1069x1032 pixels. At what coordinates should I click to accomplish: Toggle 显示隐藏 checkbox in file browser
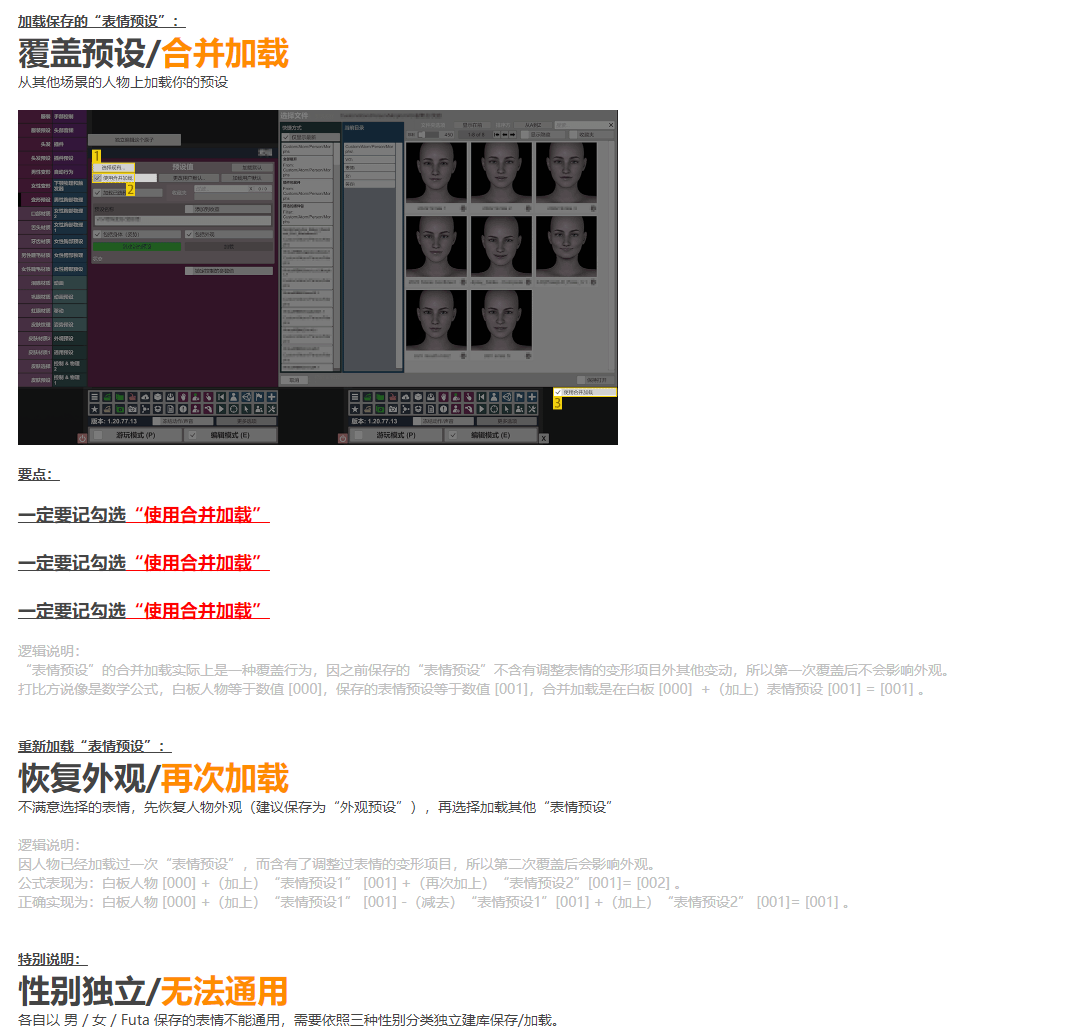click(543, 134)
